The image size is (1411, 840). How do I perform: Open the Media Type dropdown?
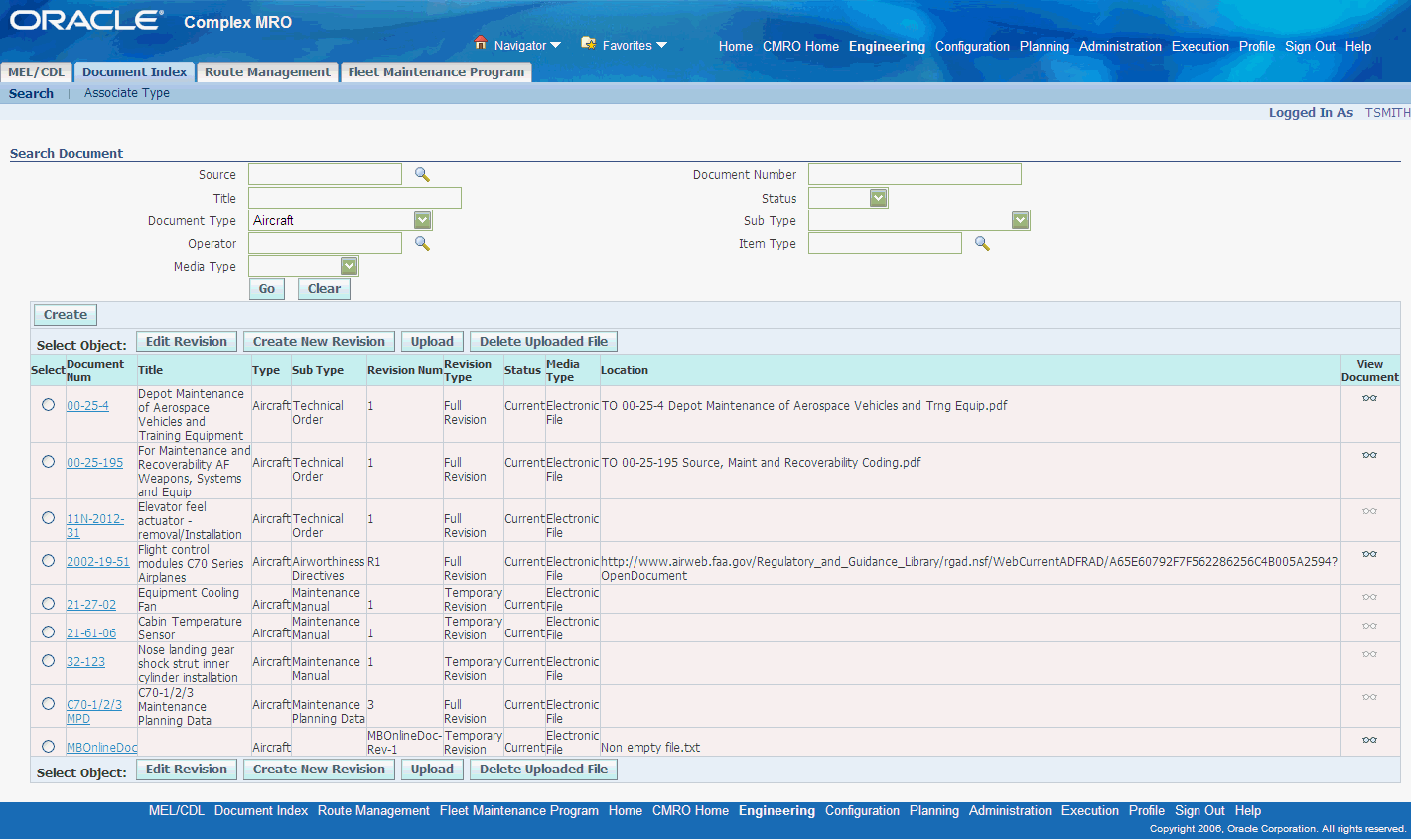(303, 266)
